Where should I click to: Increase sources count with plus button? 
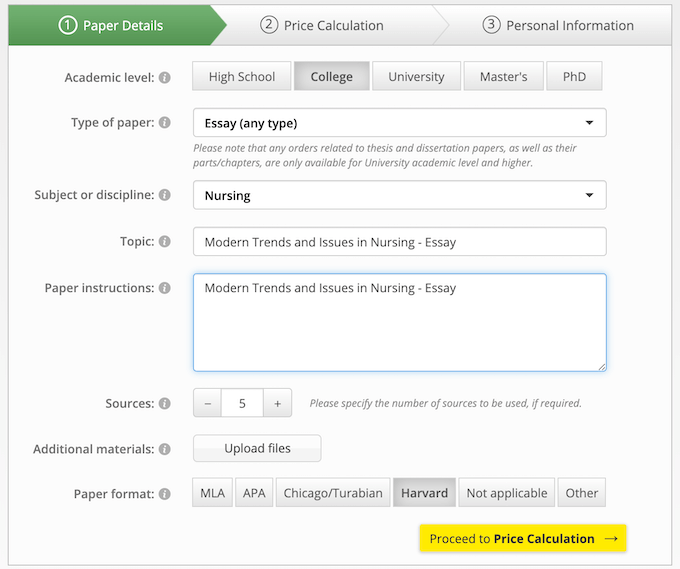277,404
